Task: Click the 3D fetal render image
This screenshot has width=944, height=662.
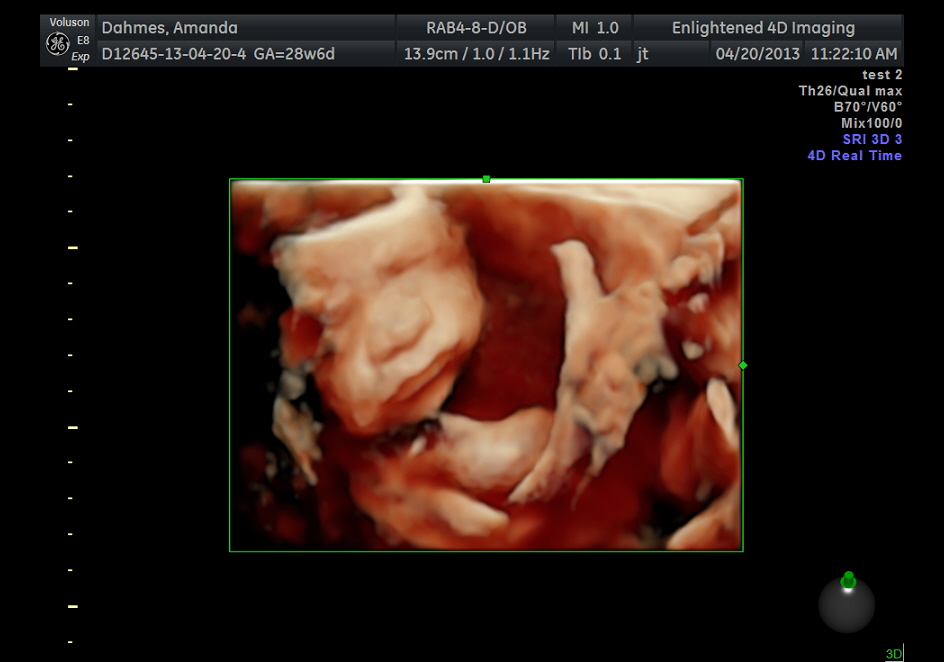Action: pyautogui.click(x=486, y=365)
